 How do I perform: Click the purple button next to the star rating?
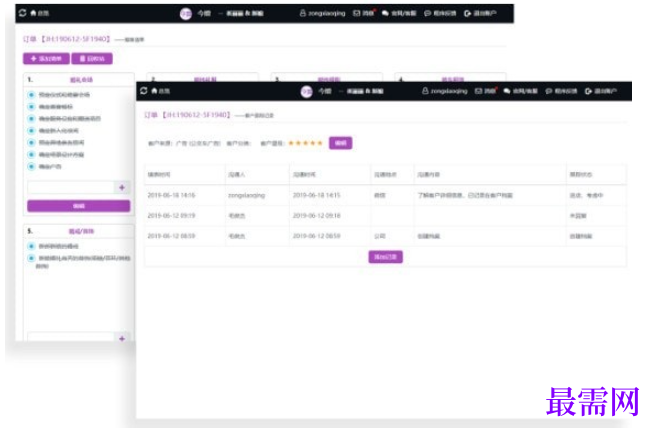[x=341, y=143]
